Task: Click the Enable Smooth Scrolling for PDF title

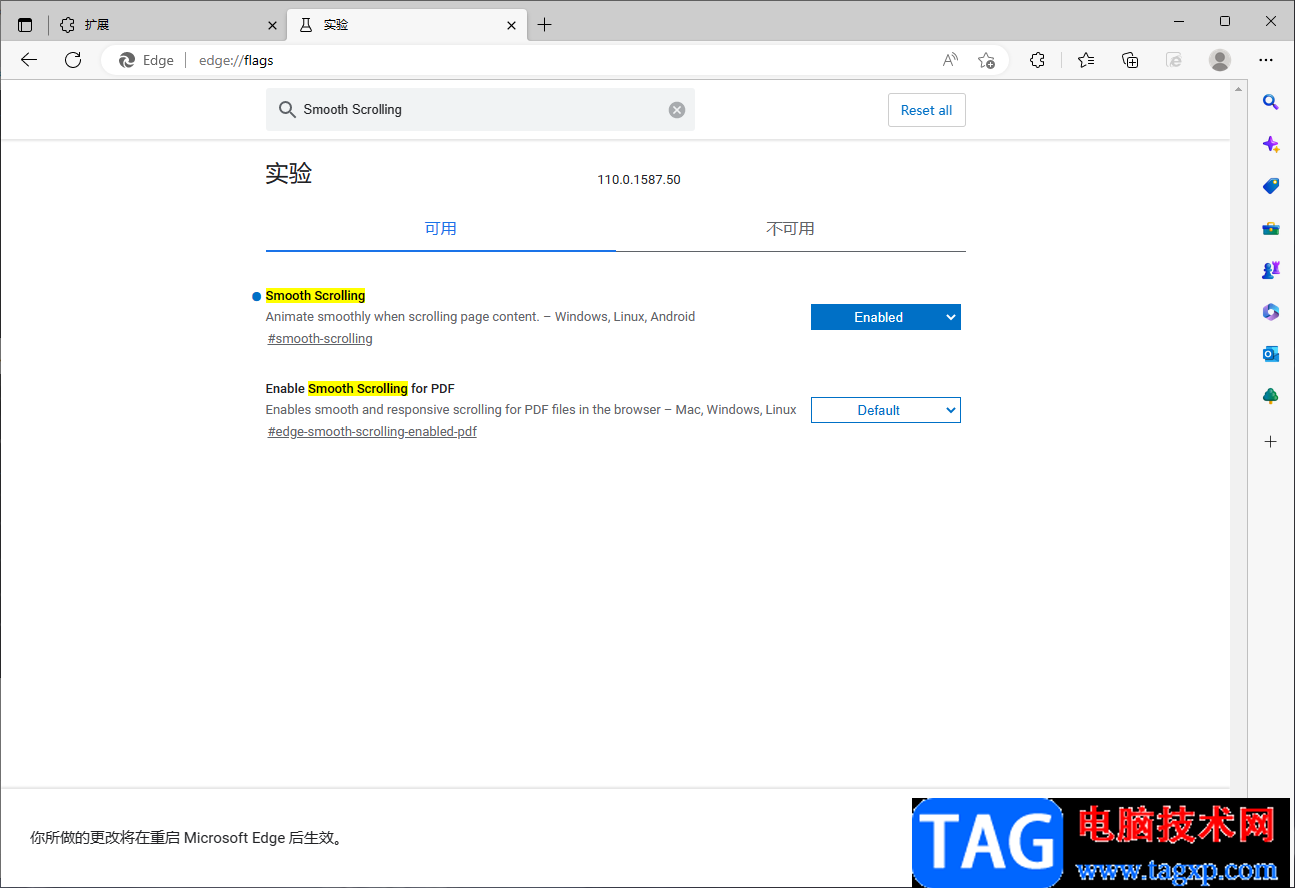Action: [360, 389]
